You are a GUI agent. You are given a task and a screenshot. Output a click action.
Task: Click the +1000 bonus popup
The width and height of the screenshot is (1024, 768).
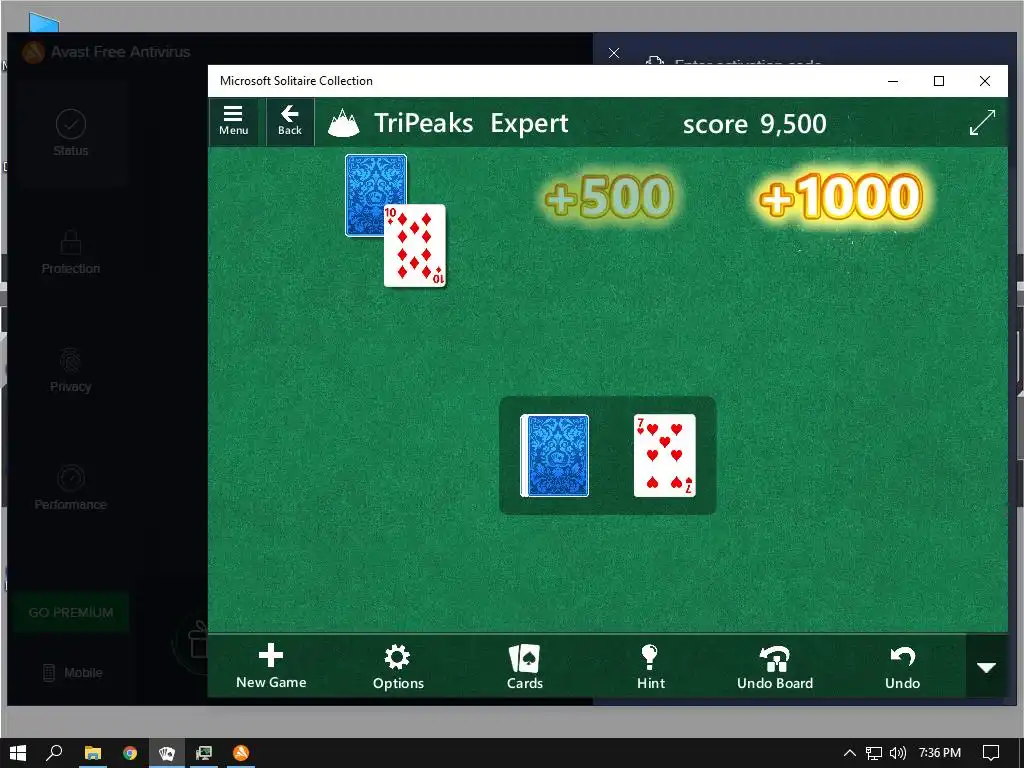point(841,196)
